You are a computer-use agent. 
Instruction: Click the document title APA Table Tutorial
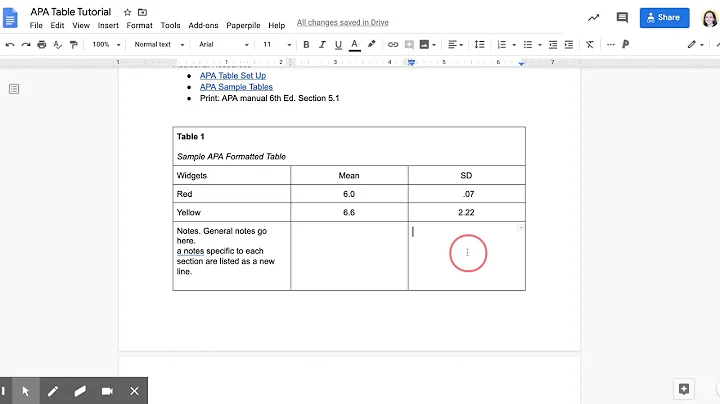pyautogui.click(x=71, y=12)
